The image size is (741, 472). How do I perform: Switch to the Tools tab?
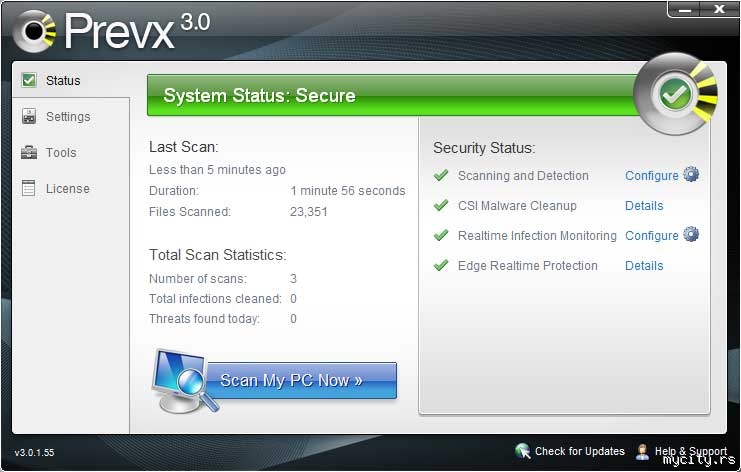point(61,153)
